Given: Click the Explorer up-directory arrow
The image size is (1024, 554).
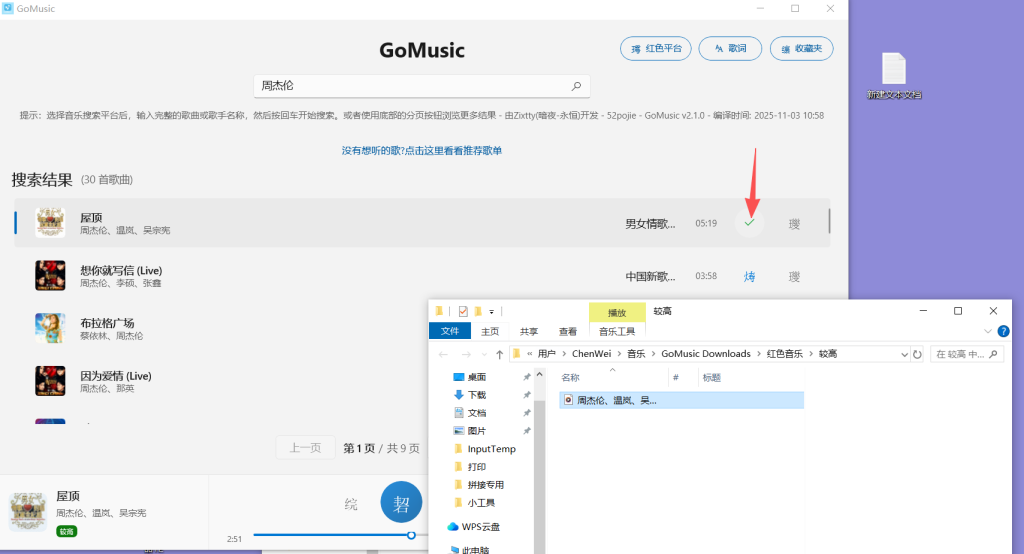Looking at the screenshot, I should (x=499, y=354).
